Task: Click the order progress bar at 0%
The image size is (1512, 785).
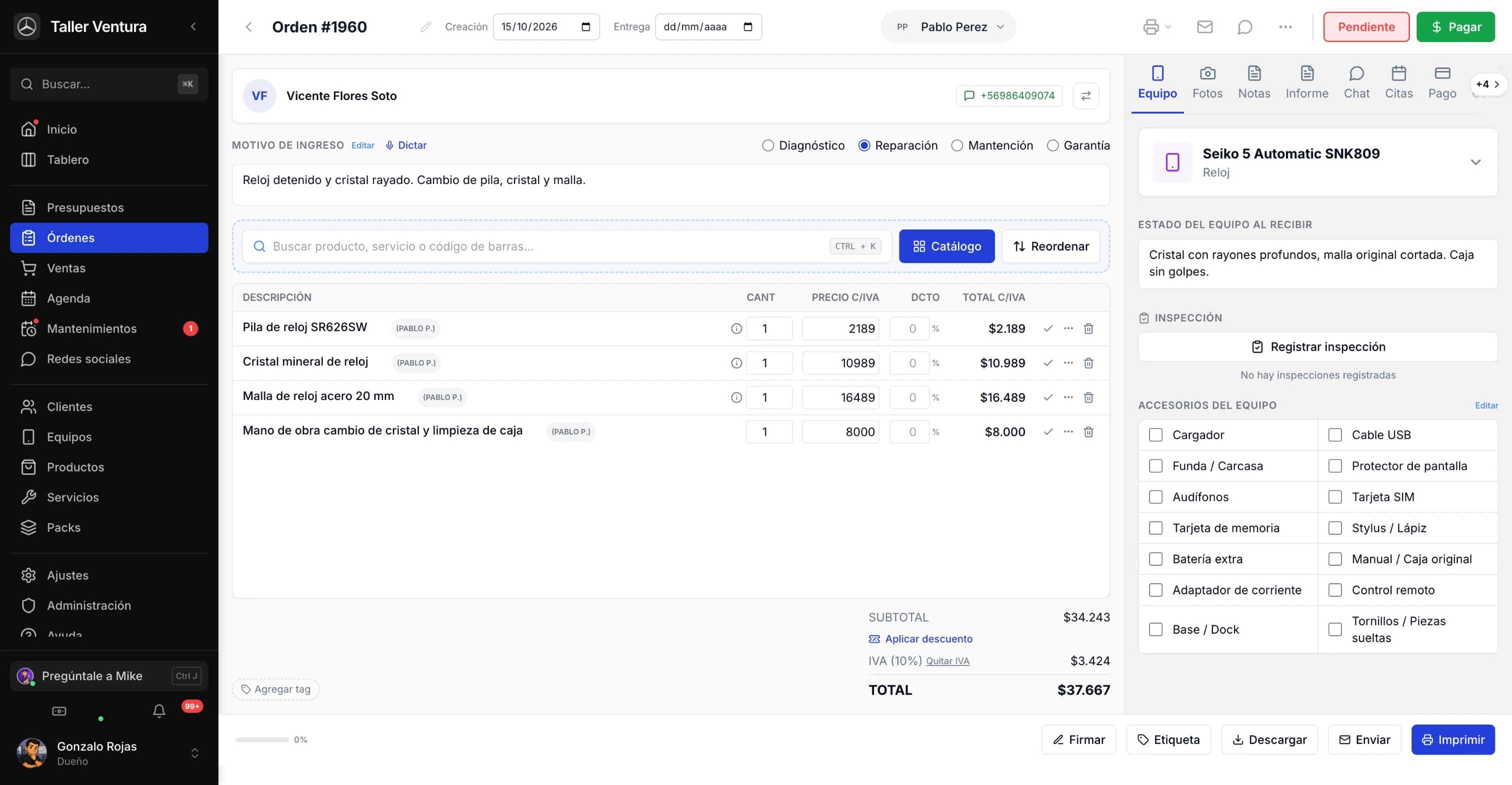Action: [x=262, y=740]
